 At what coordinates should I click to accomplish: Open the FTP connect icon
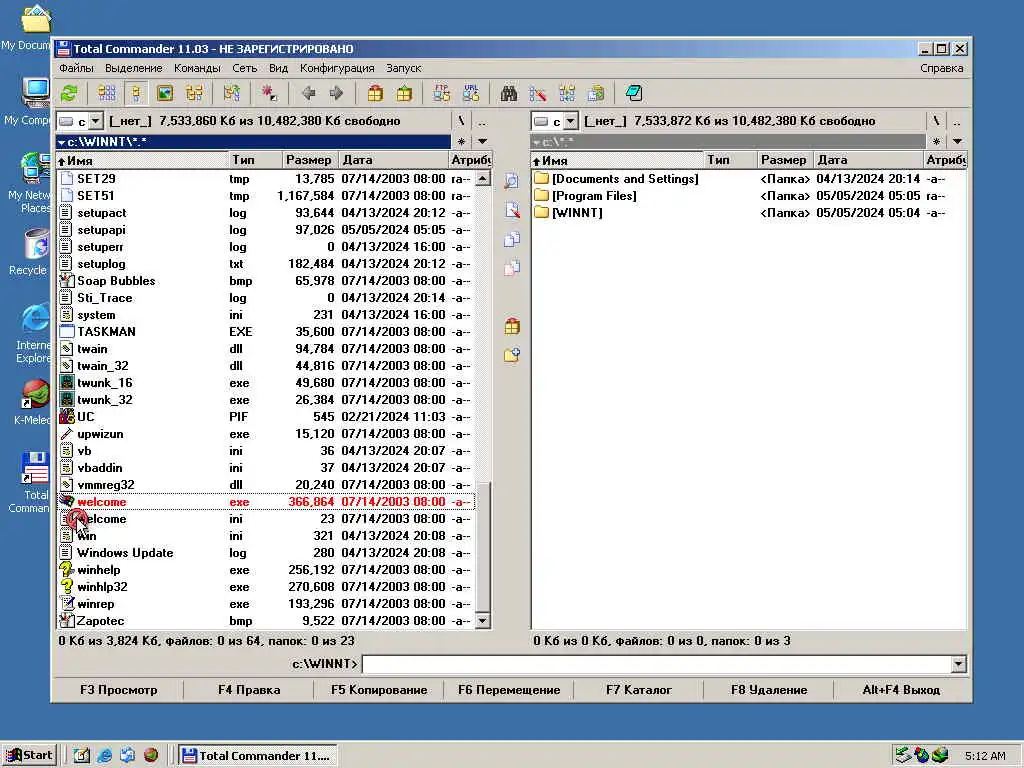[441, 93]
